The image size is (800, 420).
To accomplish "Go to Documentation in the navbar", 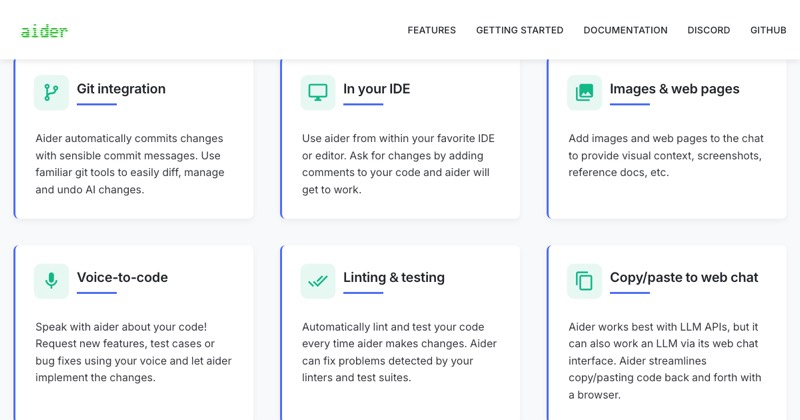I will point(625,30).
